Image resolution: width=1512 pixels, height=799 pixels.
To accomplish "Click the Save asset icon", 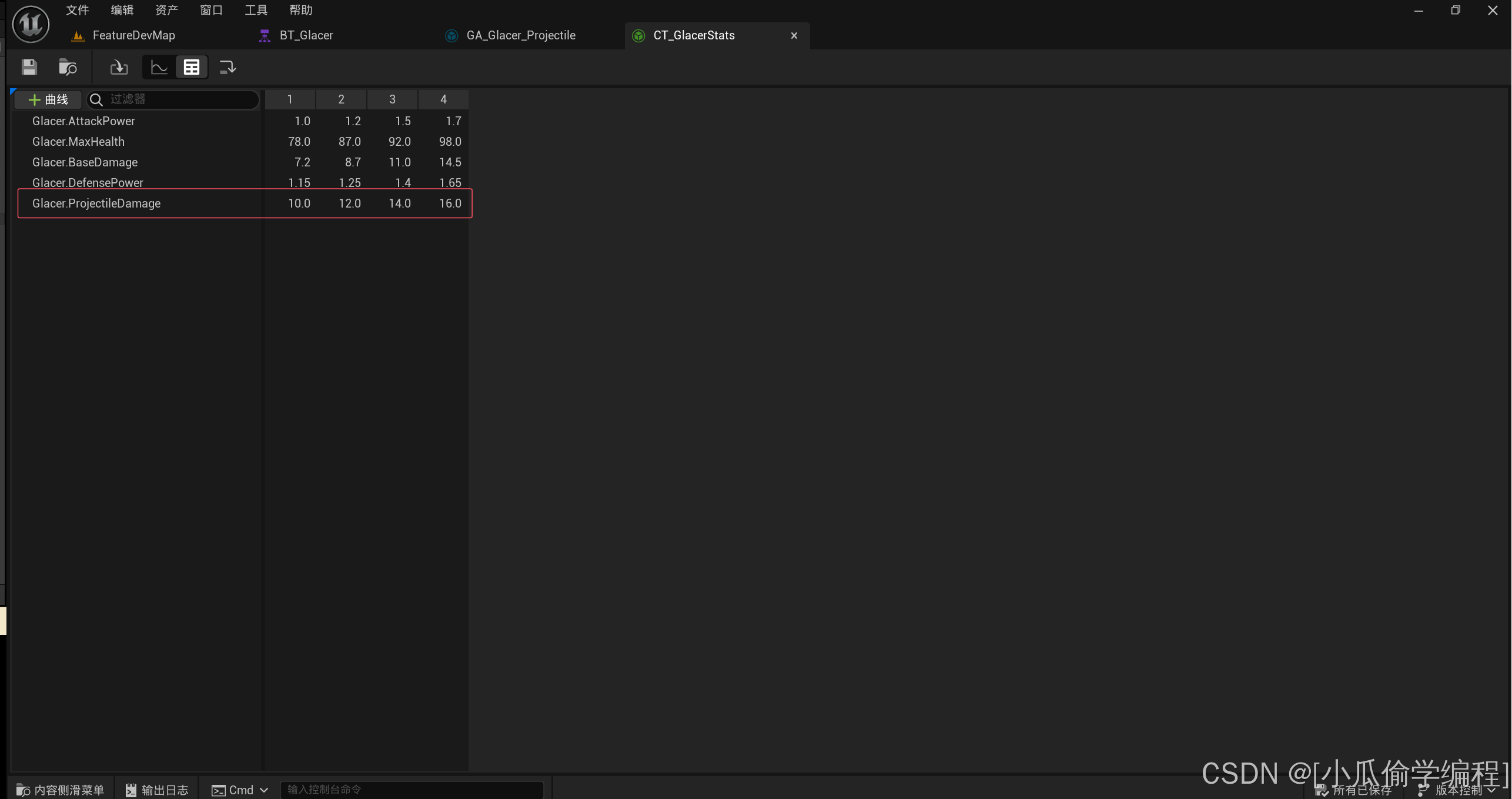I will [x=29, y=67].
